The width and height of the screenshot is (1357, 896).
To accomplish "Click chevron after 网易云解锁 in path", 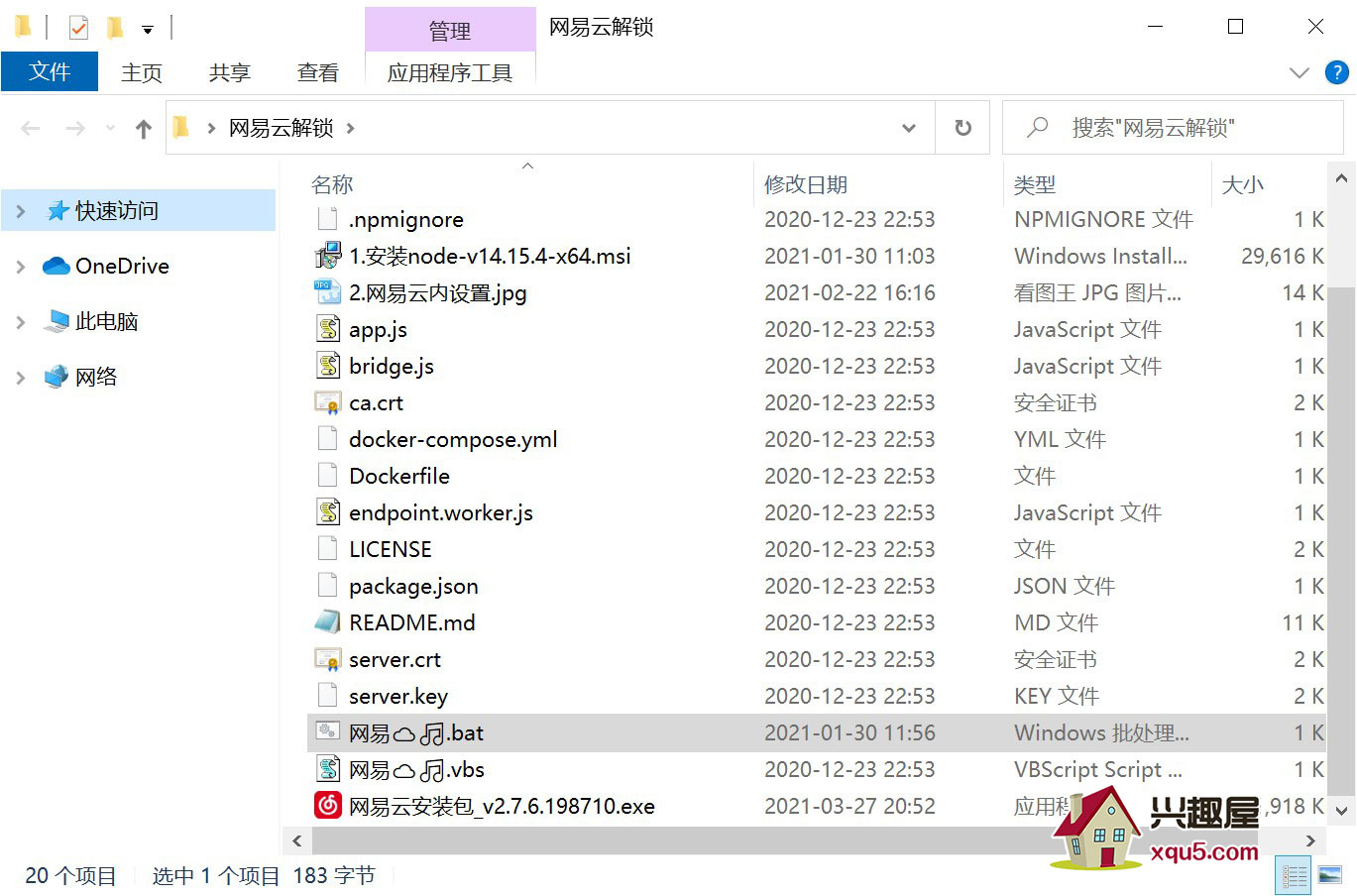I will click(x=350, y=128).
